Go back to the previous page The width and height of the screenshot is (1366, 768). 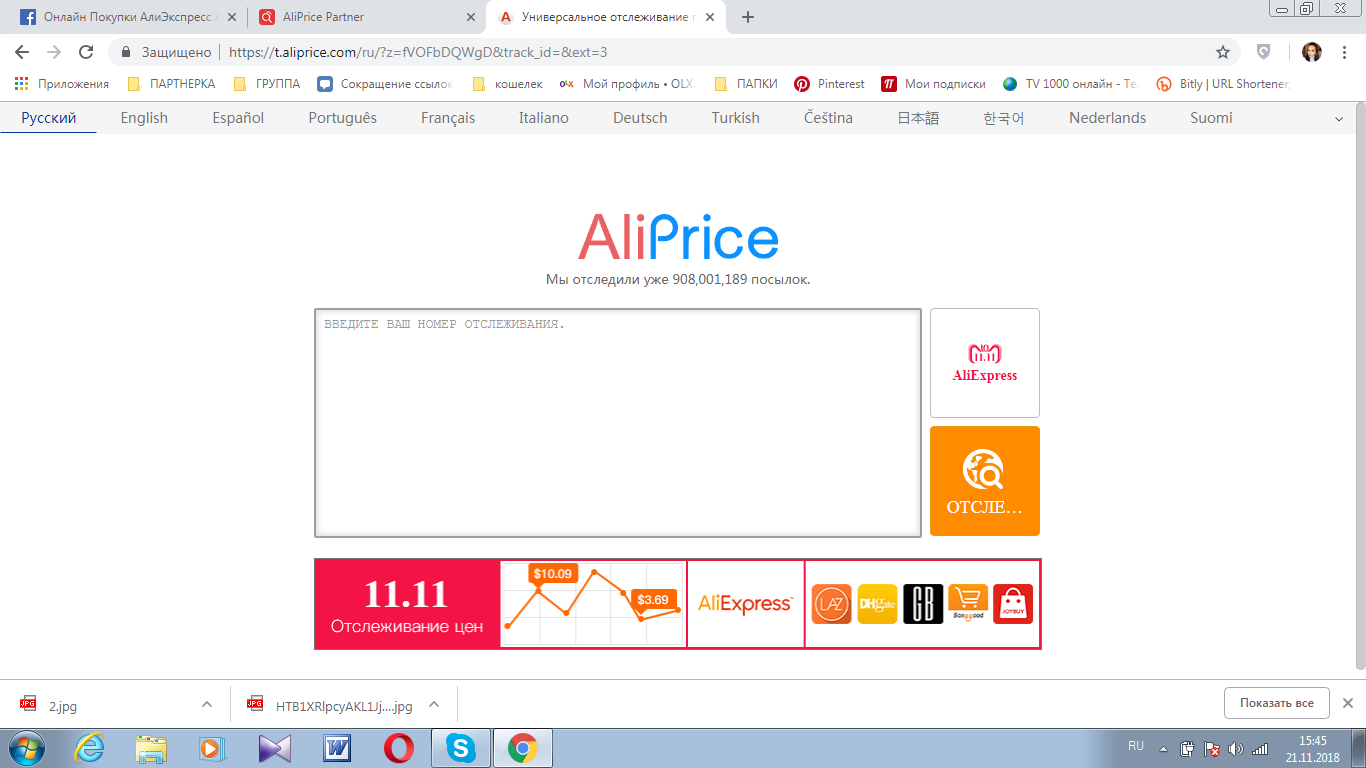(22, 52)
